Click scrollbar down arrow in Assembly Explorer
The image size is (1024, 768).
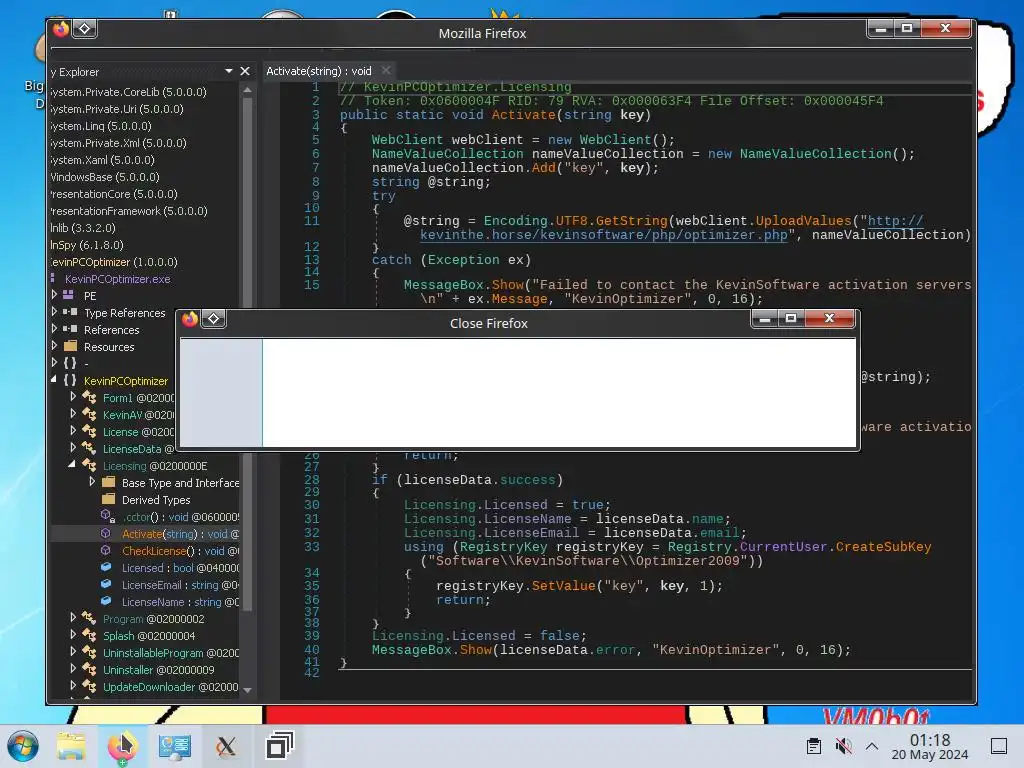coord(248,690)
